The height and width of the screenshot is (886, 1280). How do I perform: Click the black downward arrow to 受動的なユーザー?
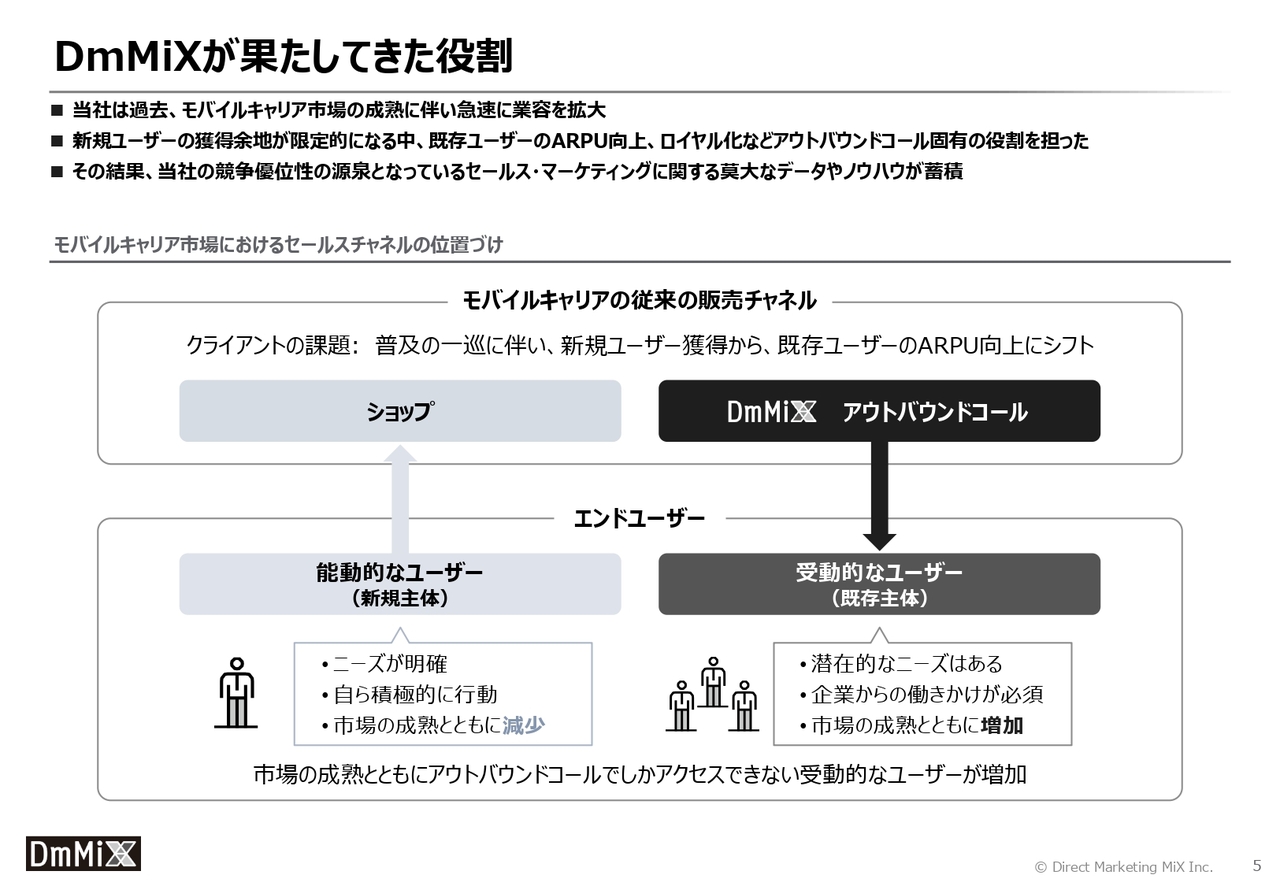click(x=879, y=496)
